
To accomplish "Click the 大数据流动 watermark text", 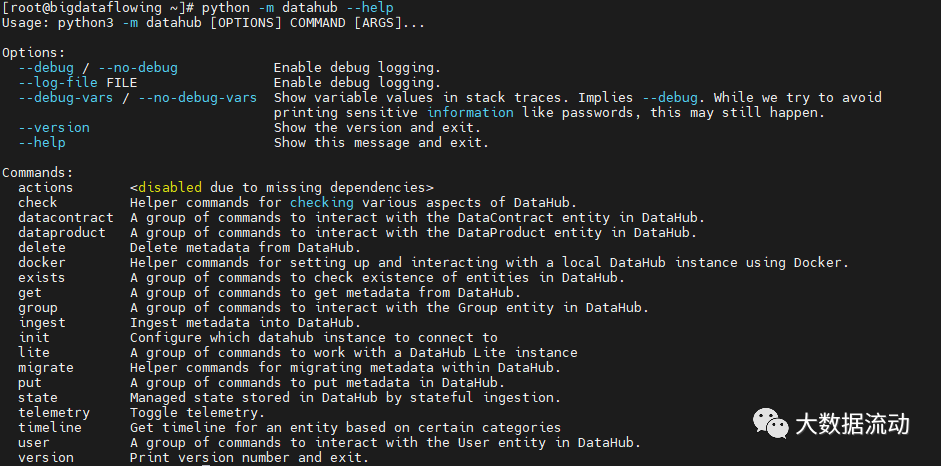I will pos(853,424).
